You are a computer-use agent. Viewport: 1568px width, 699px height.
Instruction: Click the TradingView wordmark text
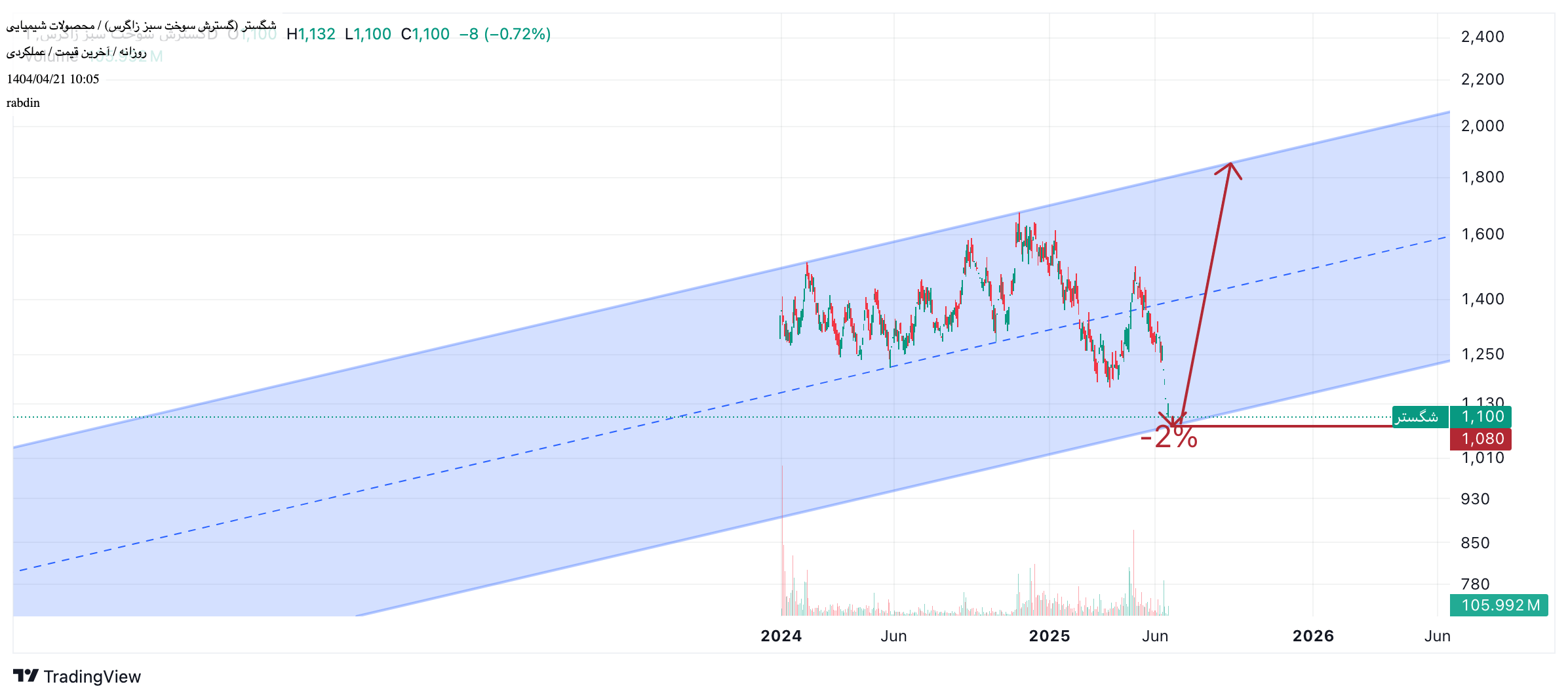point(92,677)
